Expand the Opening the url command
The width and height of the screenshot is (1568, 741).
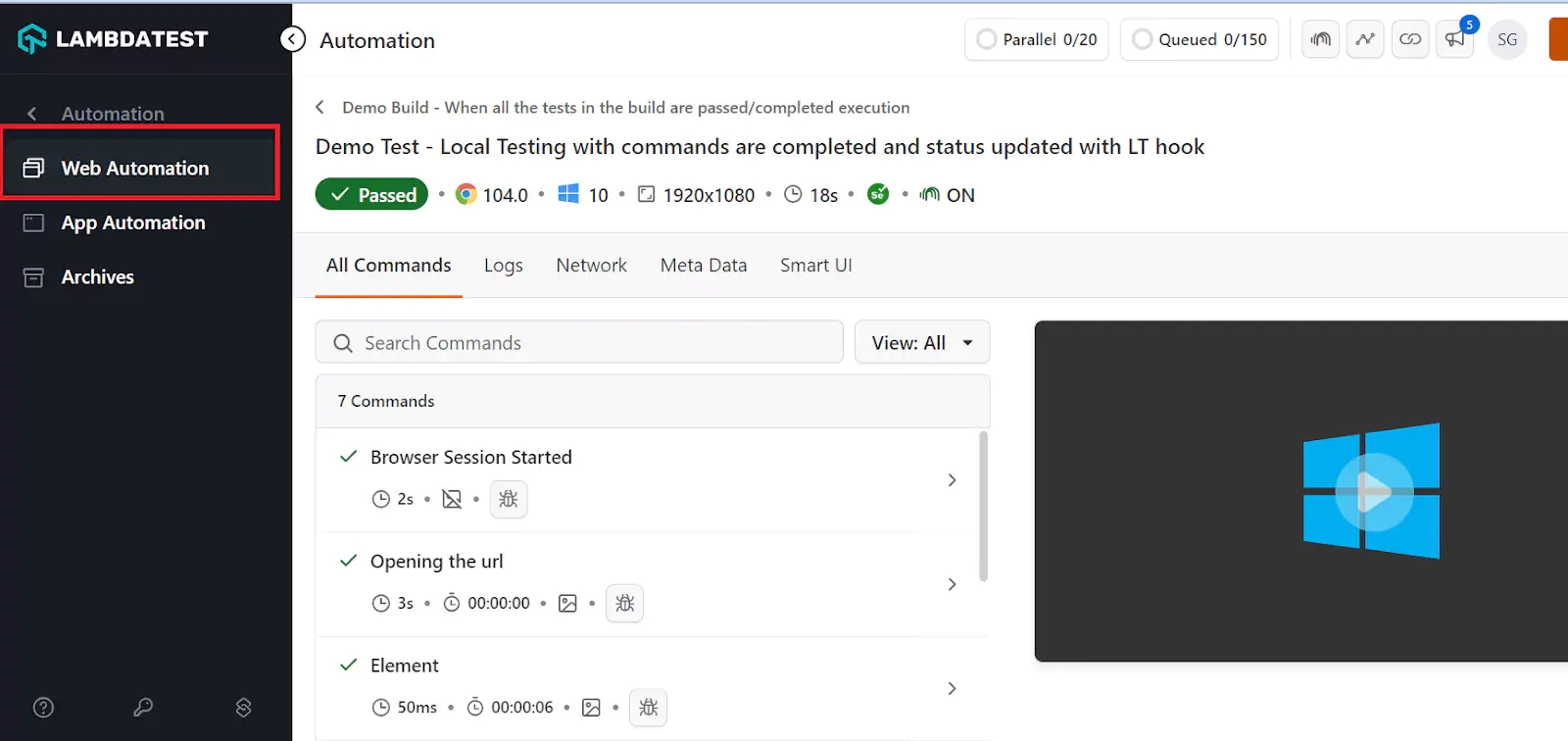952,584
